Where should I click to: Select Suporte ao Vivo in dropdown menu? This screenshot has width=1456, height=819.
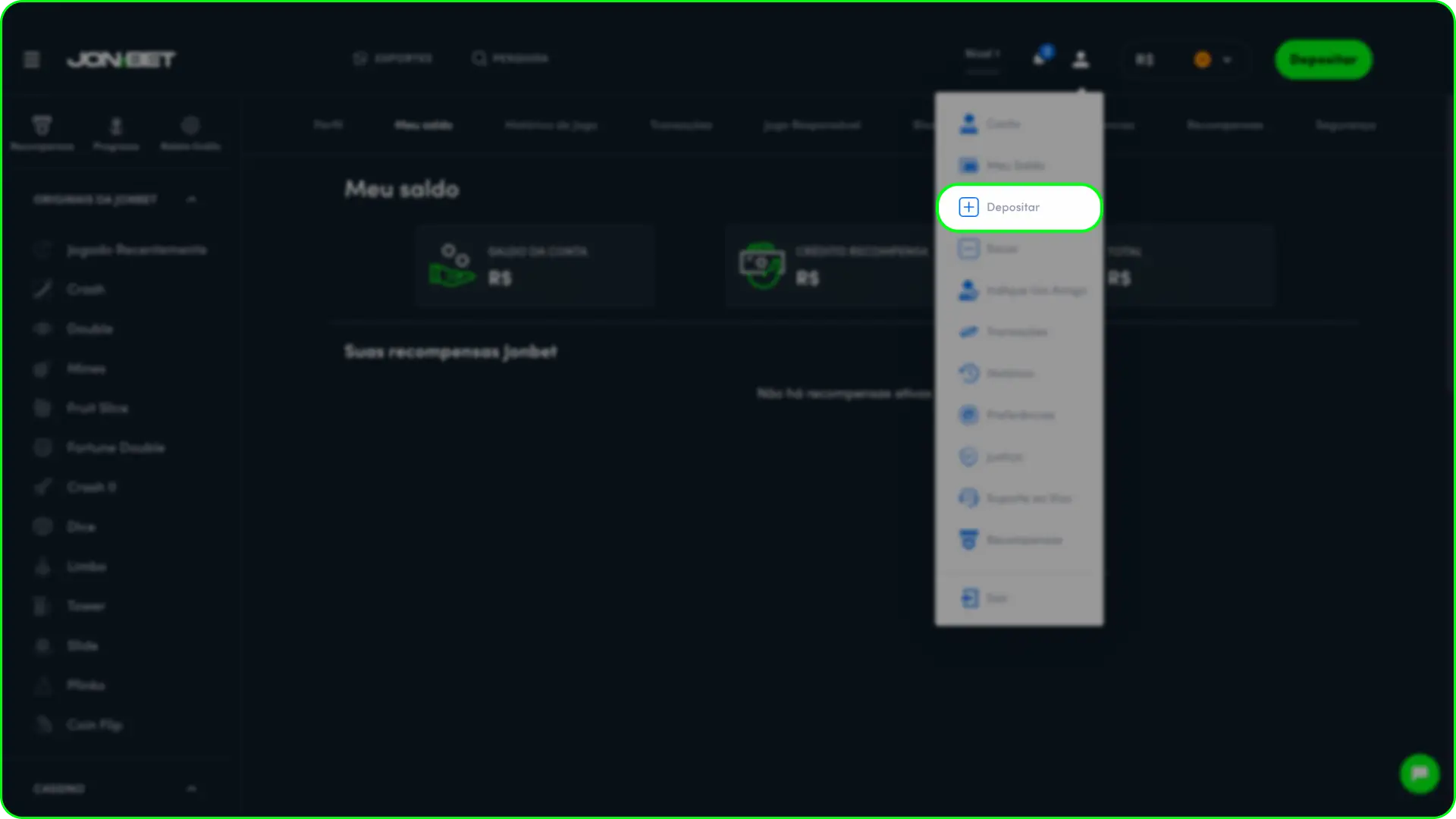click(1019, 498)
